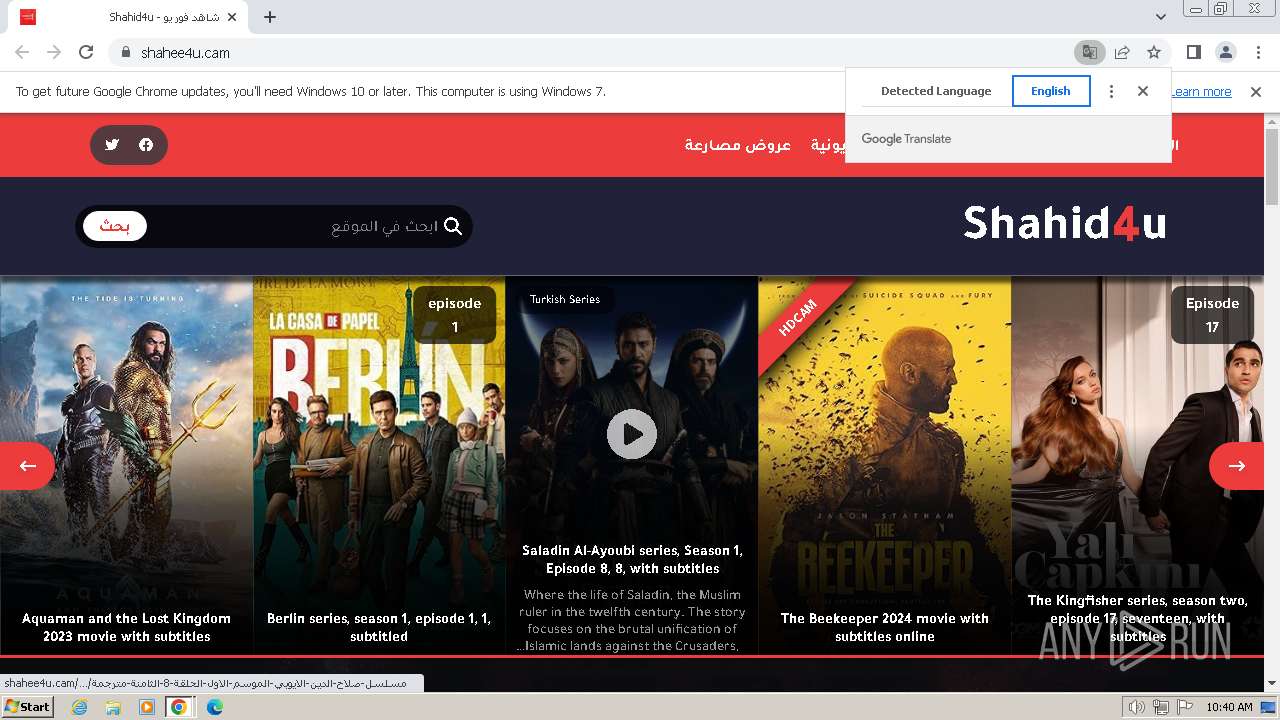Image resolution: width=1280 pixels, height=720 pixels.
Task: Open the Google Translate icon in address bar
Action: click(1089, 52)
